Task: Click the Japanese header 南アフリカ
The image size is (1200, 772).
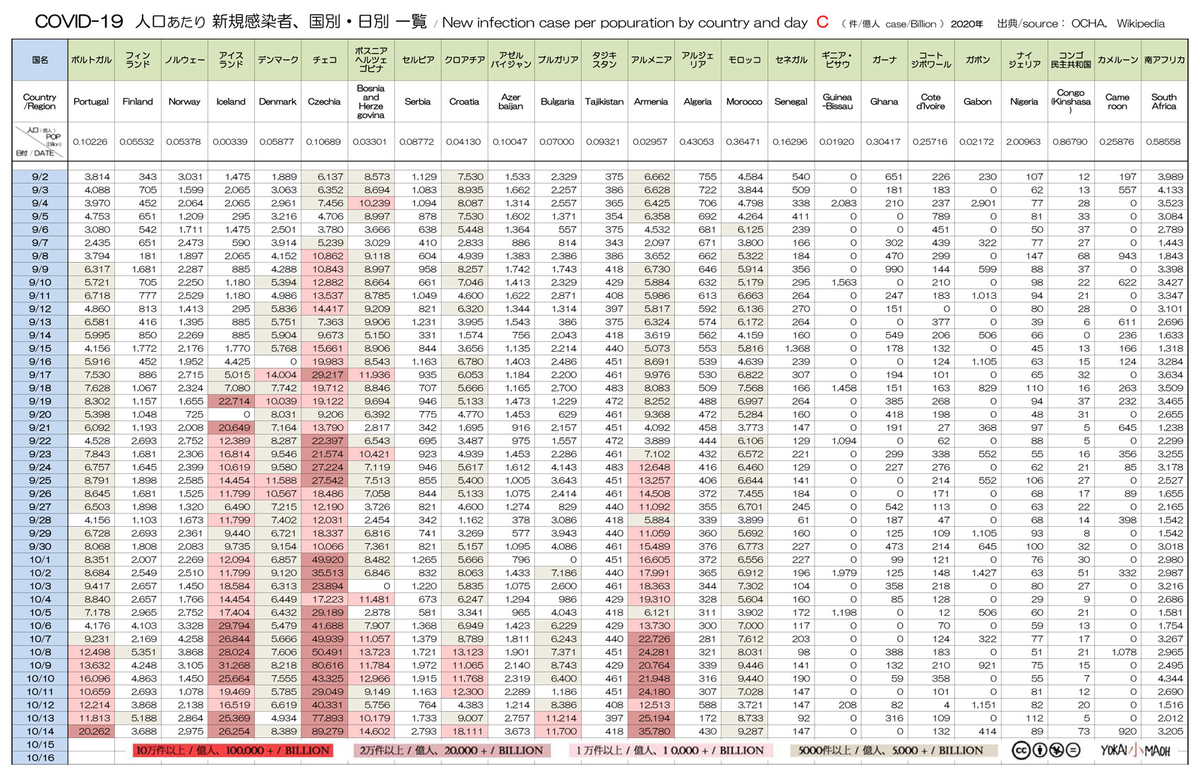Action: click(x=1163, y=60)
